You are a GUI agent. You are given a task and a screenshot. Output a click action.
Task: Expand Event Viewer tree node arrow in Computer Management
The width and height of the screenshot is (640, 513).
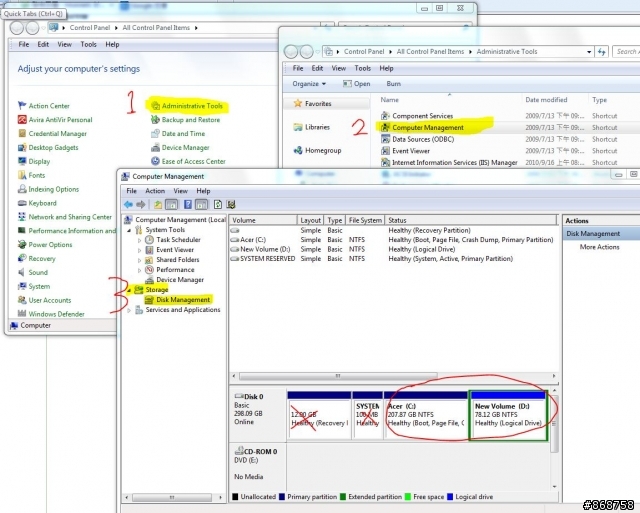pyautogui.click(x=139, y=250)
